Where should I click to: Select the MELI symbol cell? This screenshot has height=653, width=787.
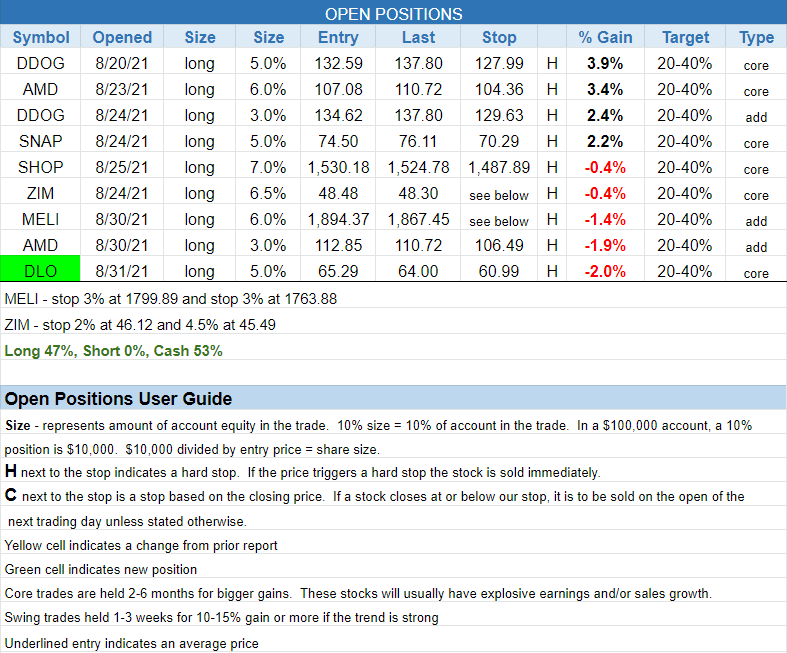(x=41, y=219)
